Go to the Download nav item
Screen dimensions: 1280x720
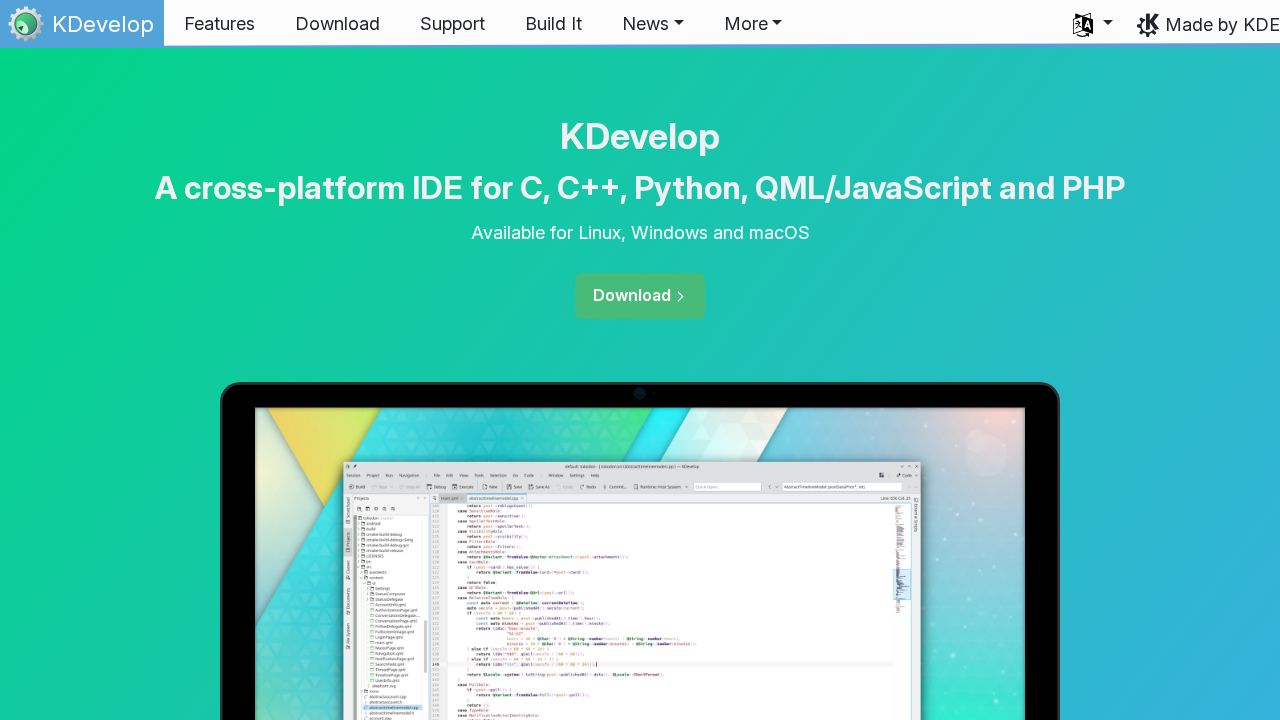[x=337, y=23]
